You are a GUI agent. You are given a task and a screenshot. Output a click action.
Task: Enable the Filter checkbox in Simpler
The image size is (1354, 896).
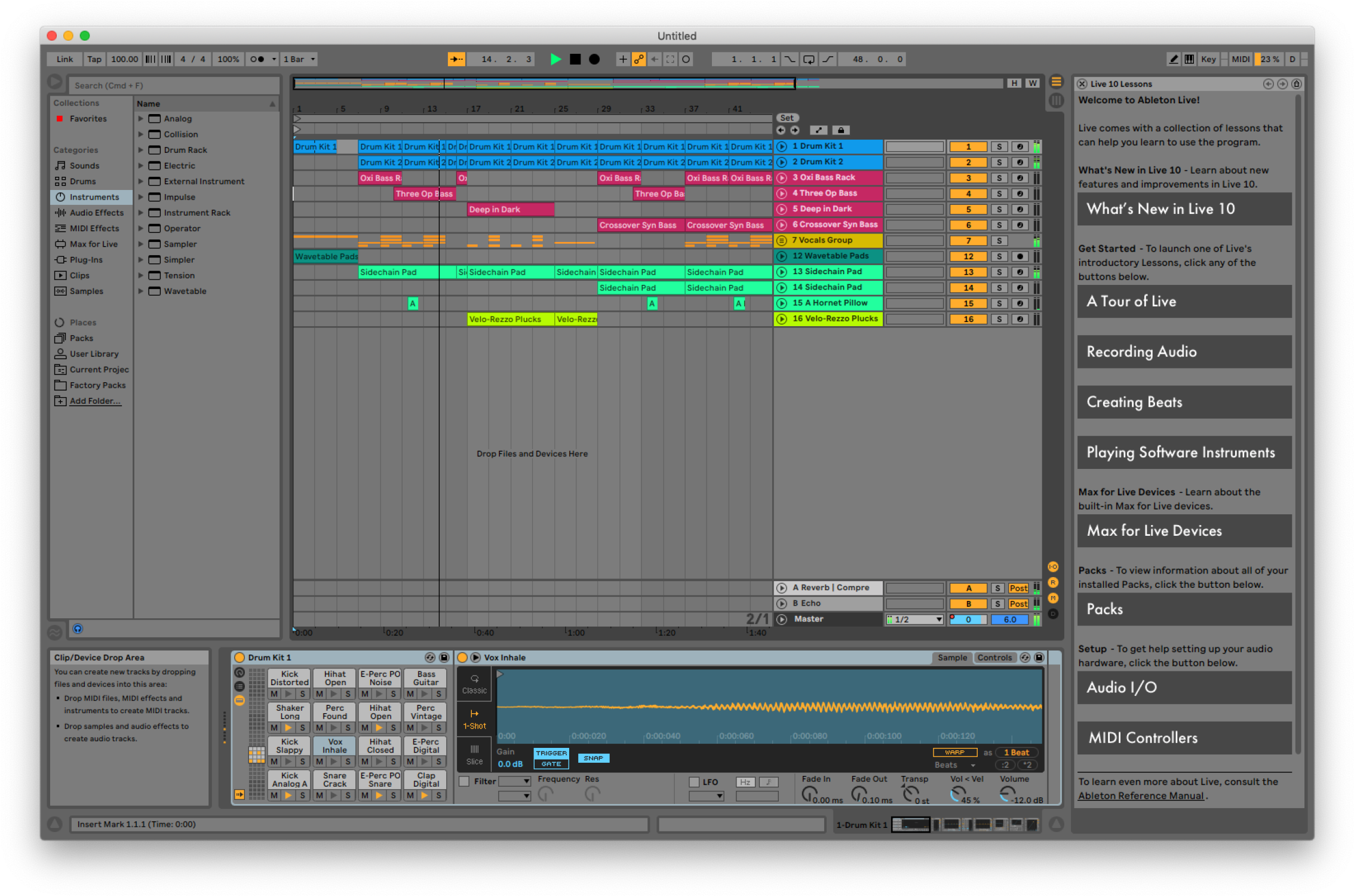point(464,781)
